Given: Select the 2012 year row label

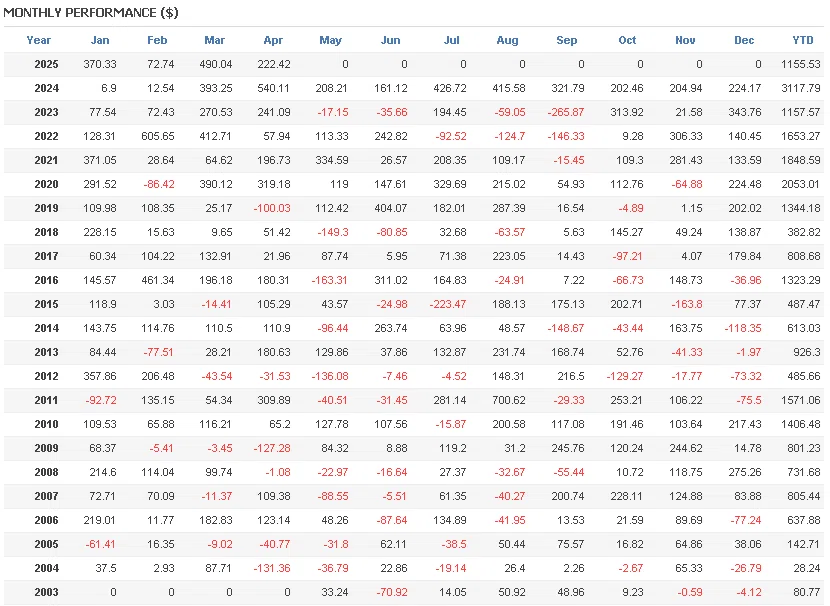Looking at the screenshot, I should pyautogui.click(x=46, y=376).
